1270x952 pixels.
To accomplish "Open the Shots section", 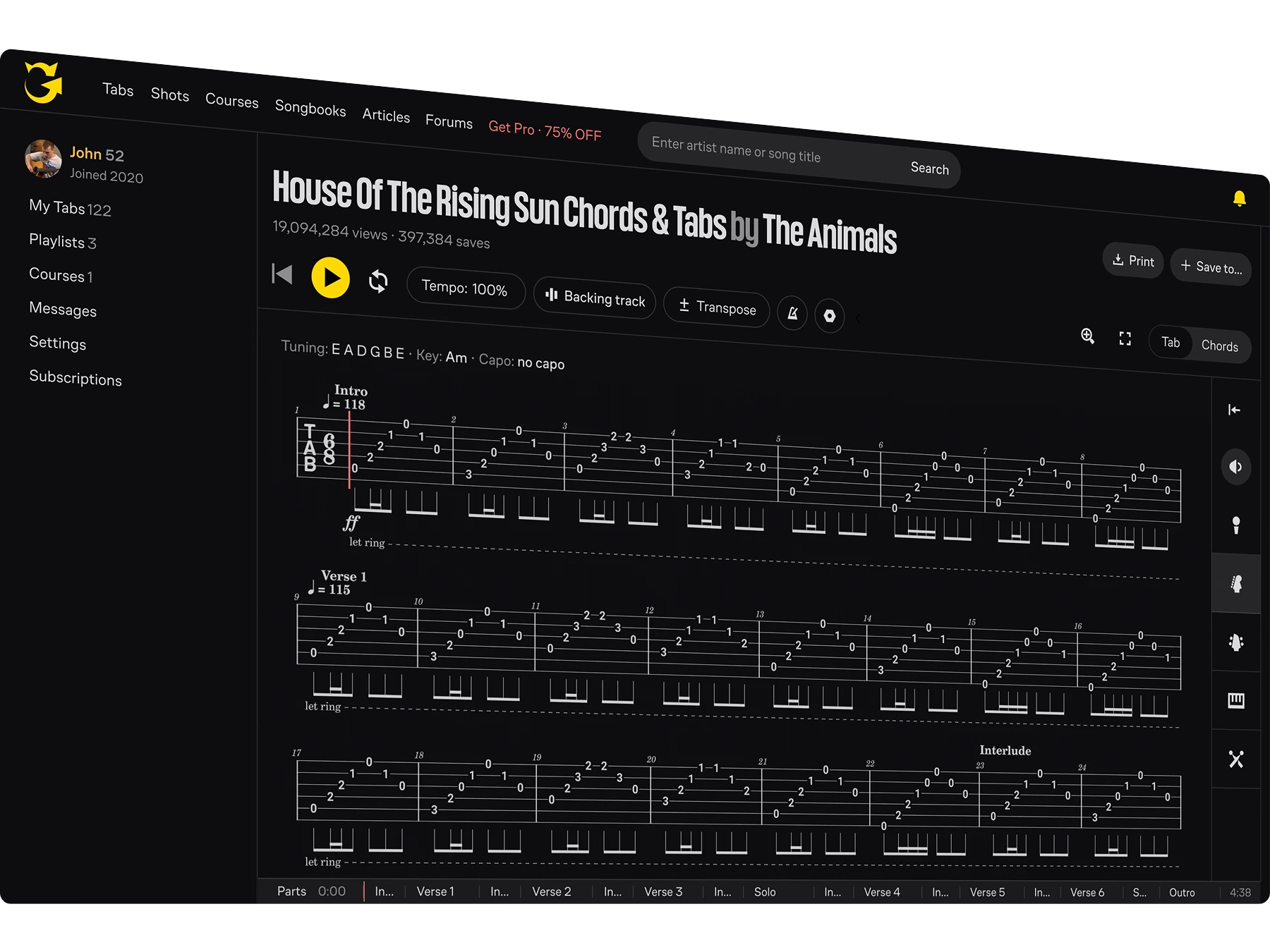I will (x=170, y=94).
